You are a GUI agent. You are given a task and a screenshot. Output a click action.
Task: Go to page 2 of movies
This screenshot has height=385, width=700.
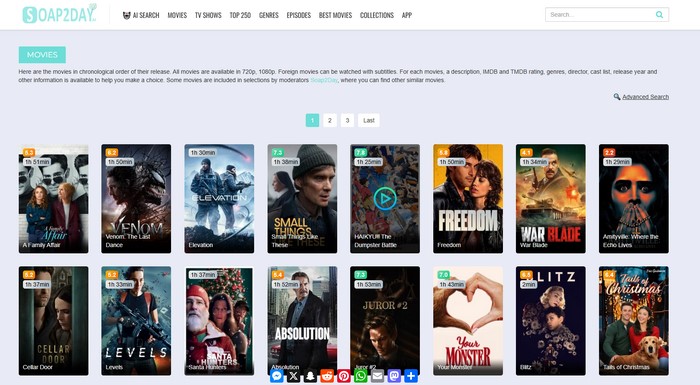[330, 121]
